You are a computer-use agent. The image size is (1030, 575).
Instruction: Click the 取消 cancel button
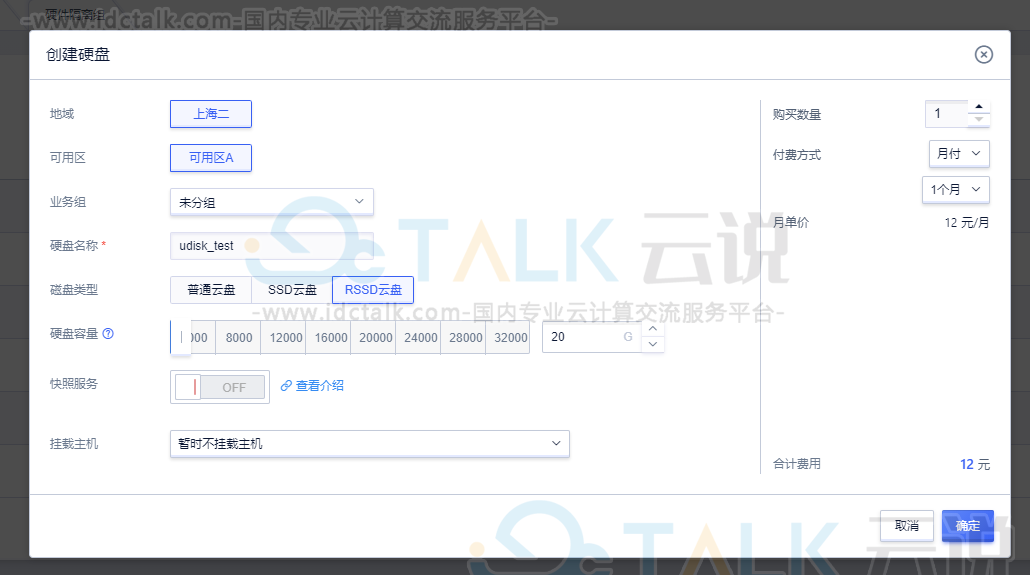click(907, 526)
